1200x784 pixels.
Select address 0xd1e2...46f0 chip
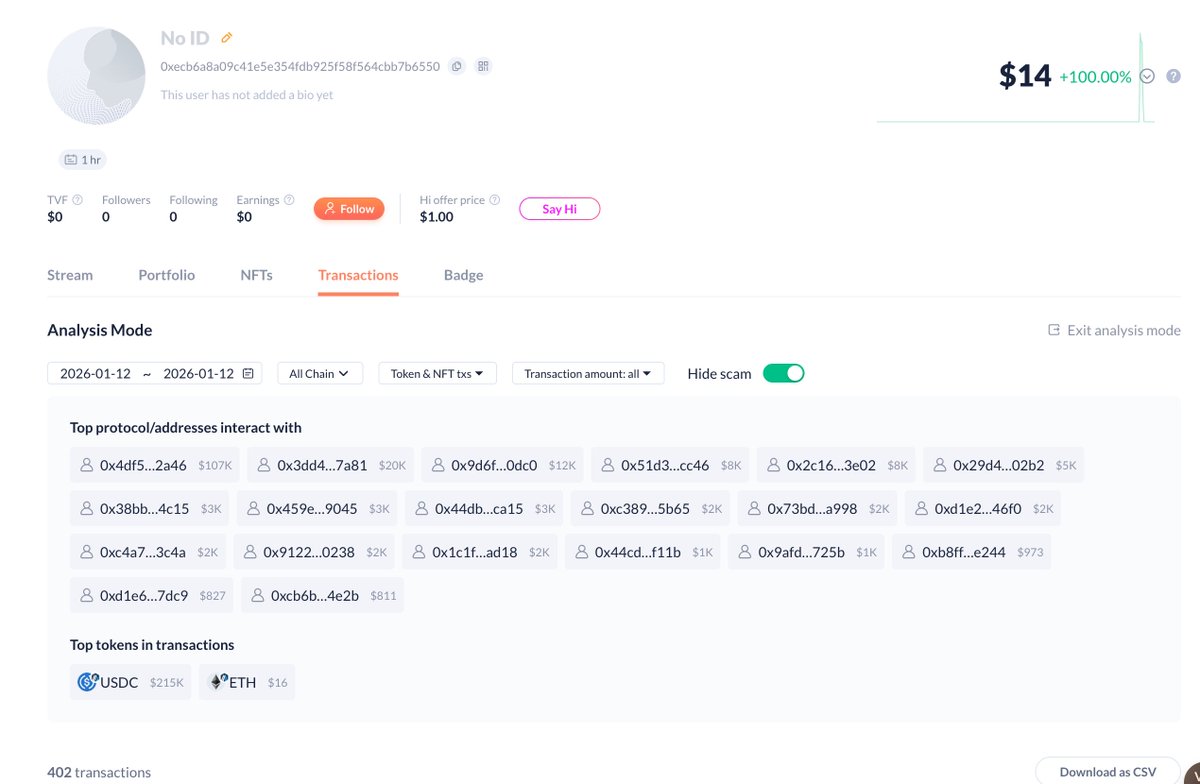(x=983, y=508)
